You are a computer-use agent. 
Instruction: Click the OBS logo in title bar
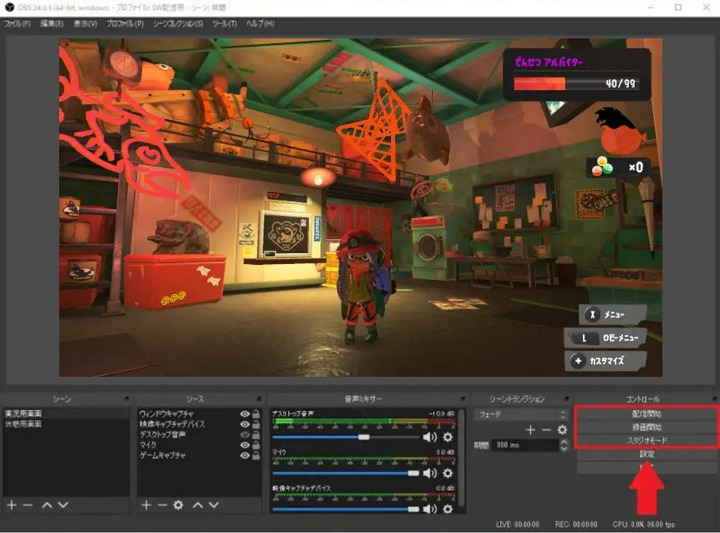[x=9, y=7]
